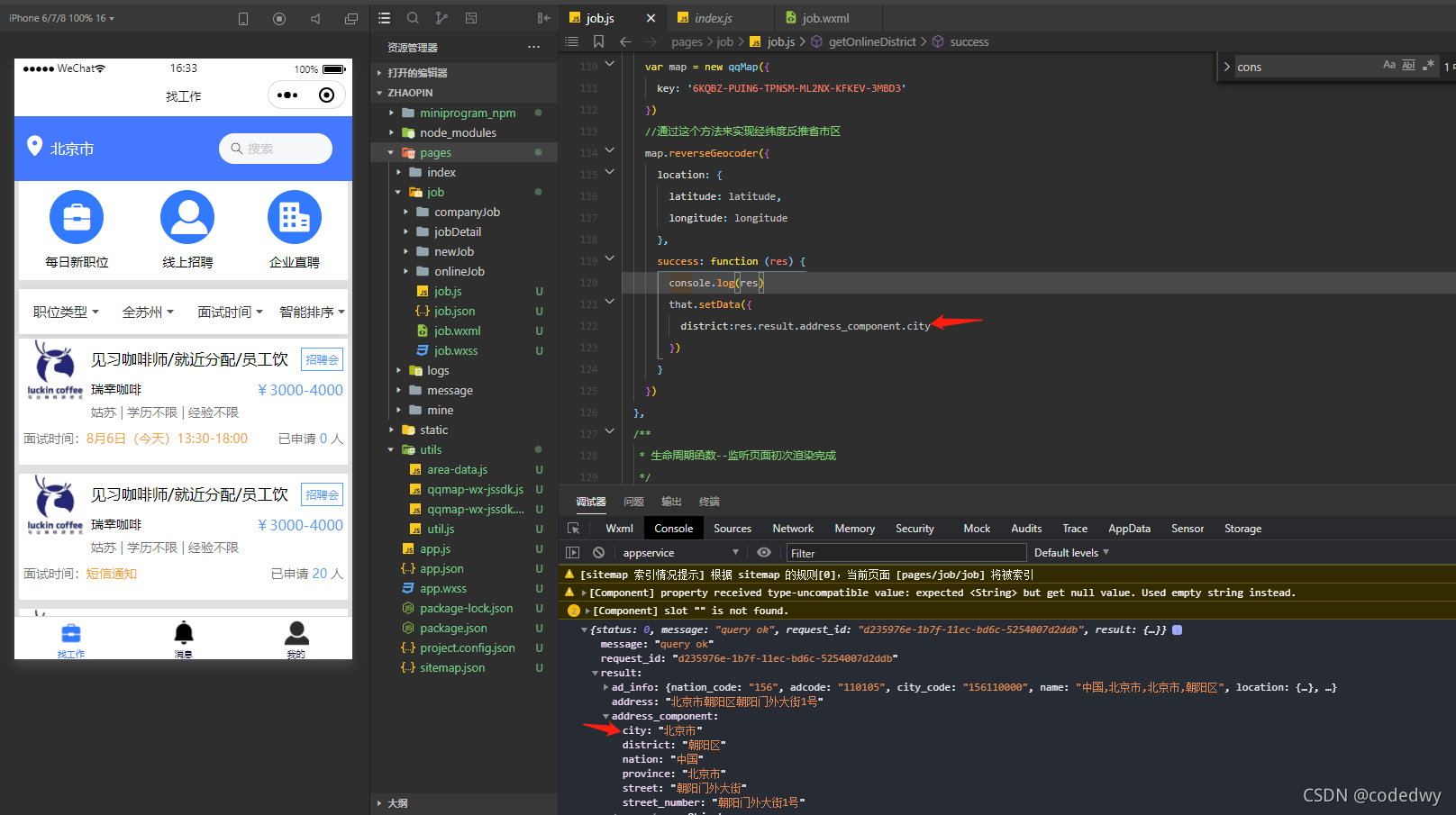Tap the 找工作 tab icon in bottom bar
The width and height of the screenshot is (1456, 815).
click(x=71, y=633)
